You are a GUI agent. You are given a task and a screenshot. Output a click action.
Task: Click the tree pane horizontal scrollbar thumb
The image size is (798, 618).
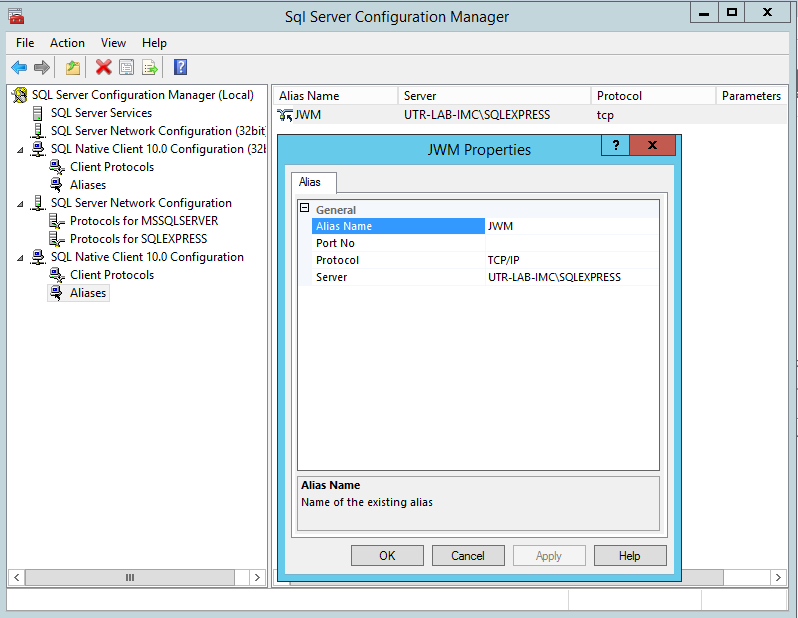tap(130, 577)
